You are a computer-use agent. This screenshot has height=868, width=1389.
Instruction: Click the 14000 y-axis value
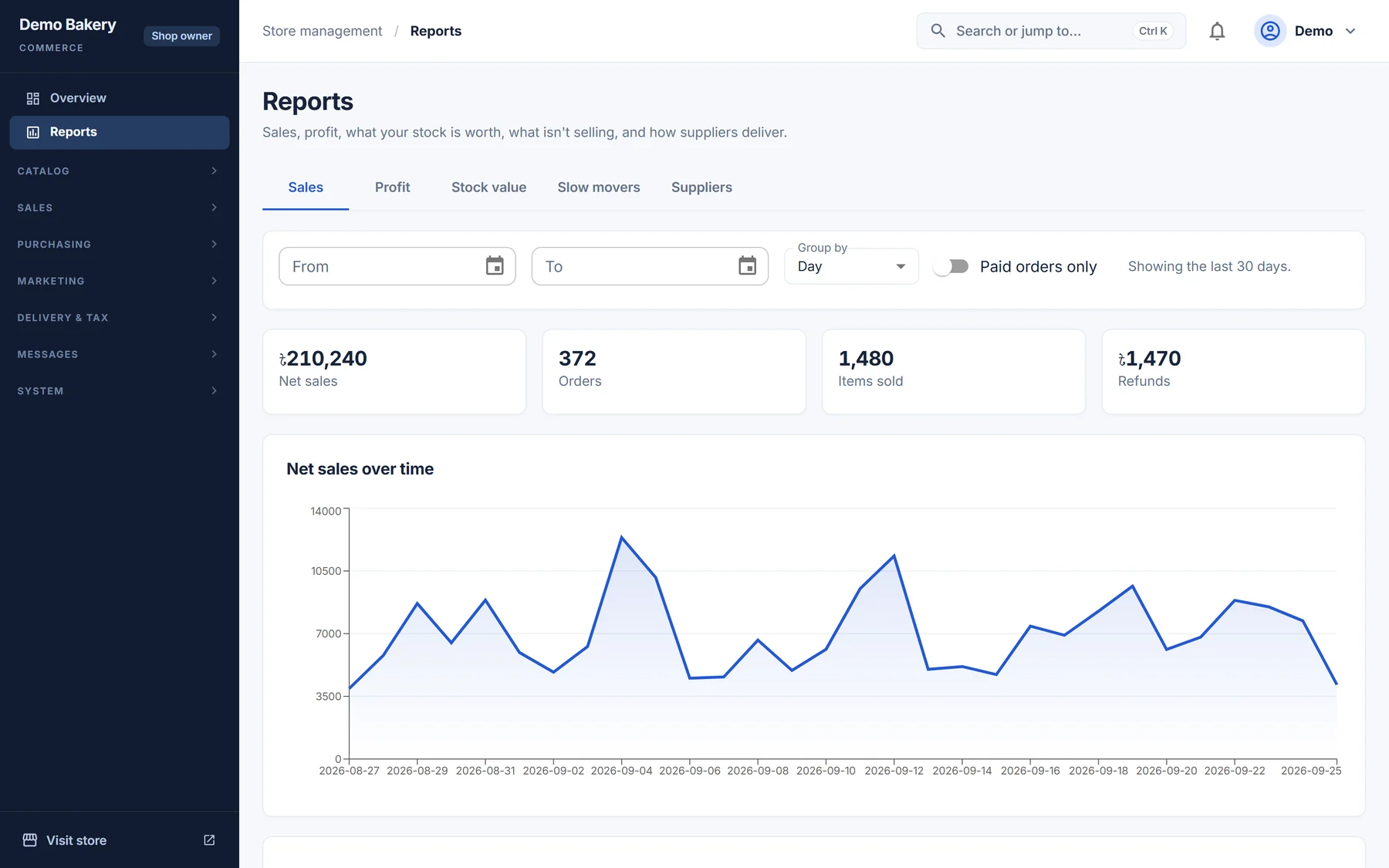pos(326,511)
